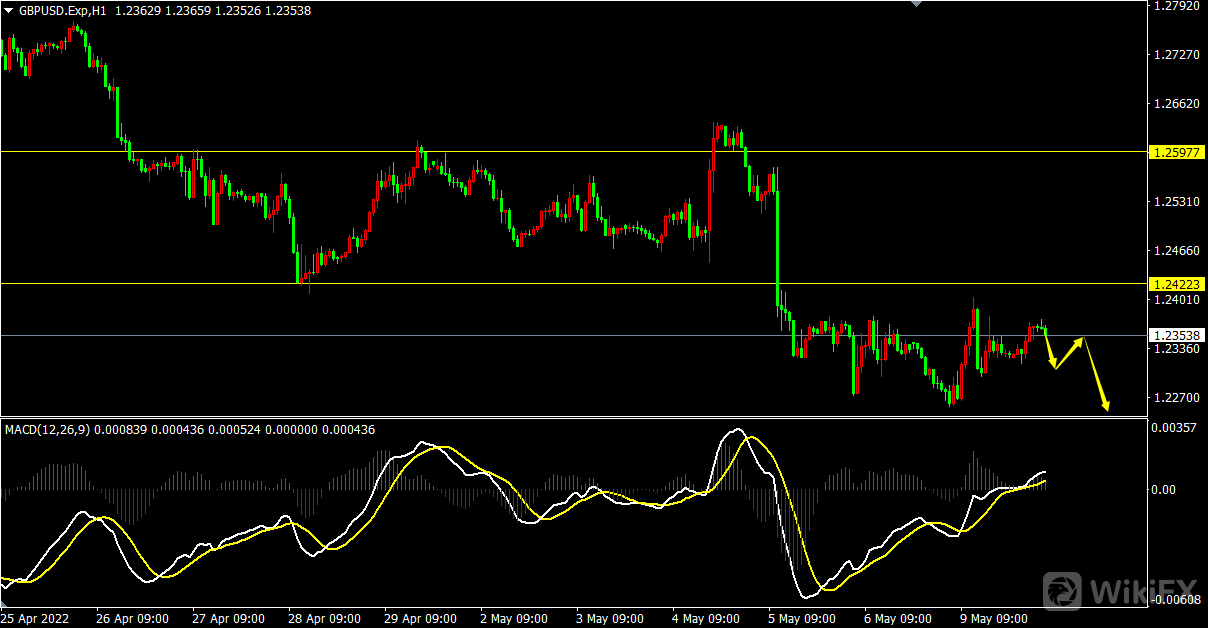Click the 1.25310 price scale value
The width and height of the screenshot is (1208, 628).
pyautogui.click(x=1176, y=201)
